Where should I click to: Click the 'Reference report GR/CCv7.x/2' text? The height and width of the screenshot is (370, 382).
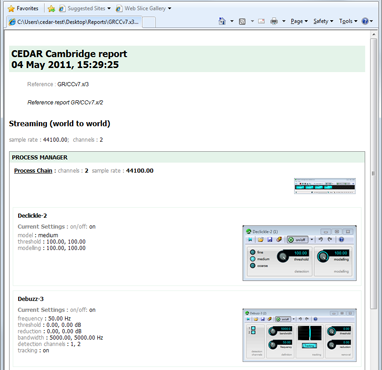(65, 102)
